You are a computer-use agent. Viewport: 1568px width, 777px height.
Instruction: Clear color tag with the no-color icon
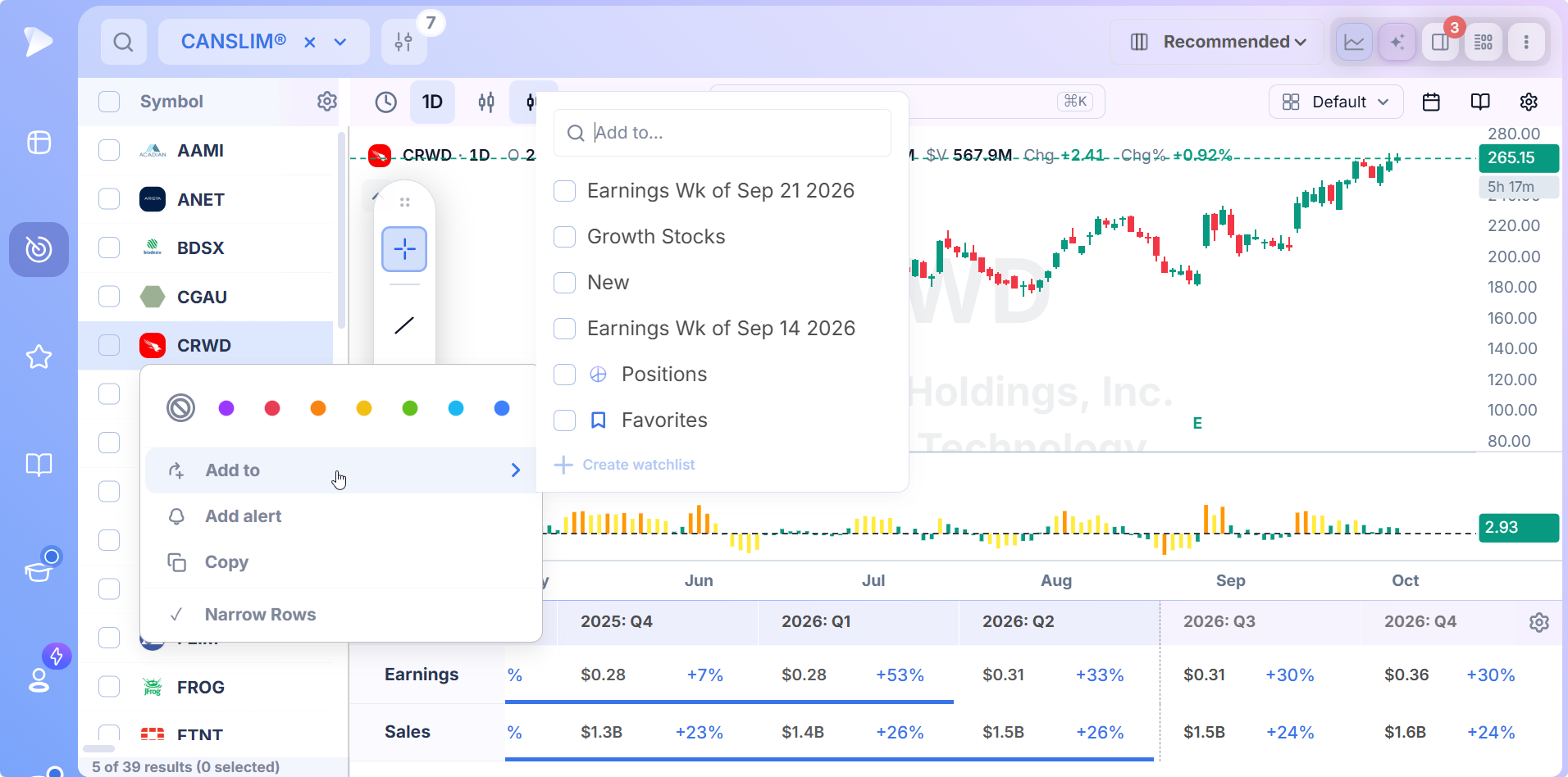[x=180, y=407]
